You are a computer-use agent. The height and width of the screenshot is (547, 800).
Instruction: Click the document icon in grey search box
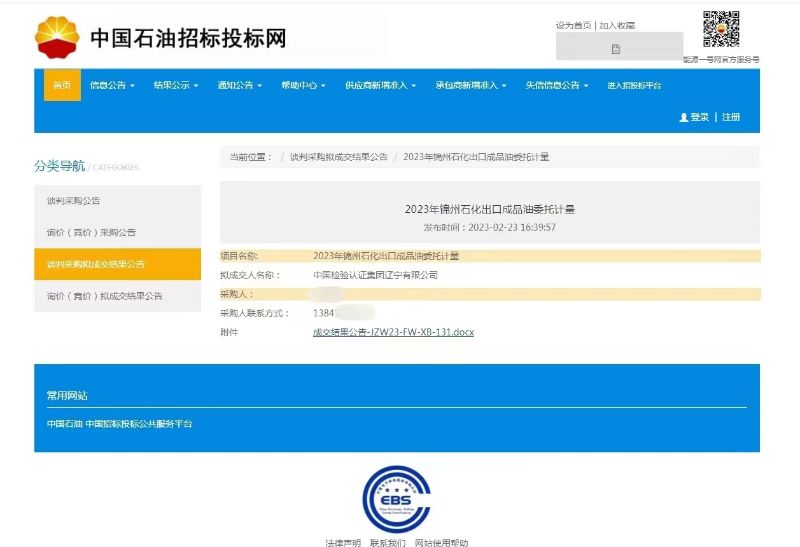(x=616, y=49)
